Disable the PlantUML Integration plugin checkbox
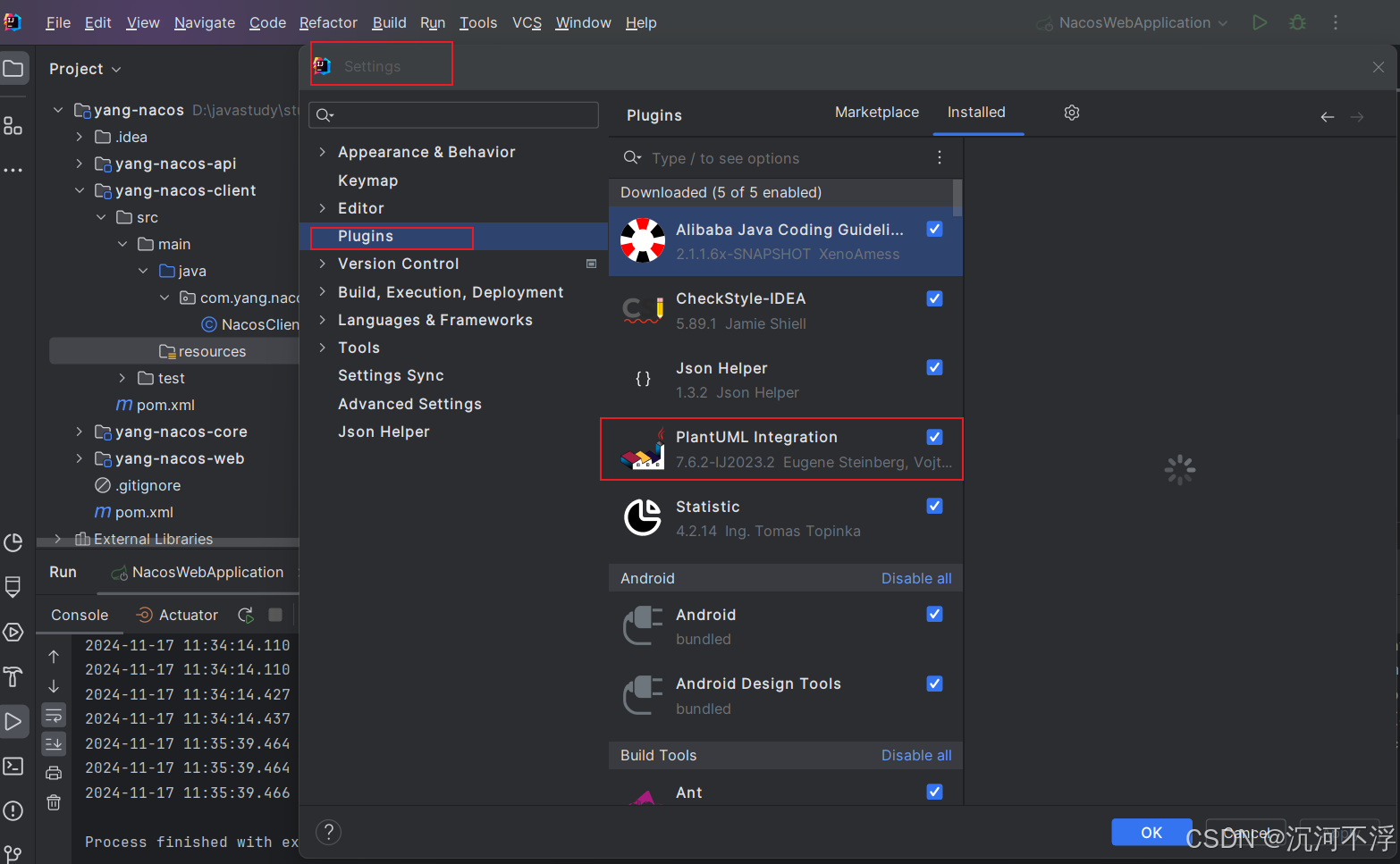The height and width of the screenshot is (864, 1400). (934, 437)
